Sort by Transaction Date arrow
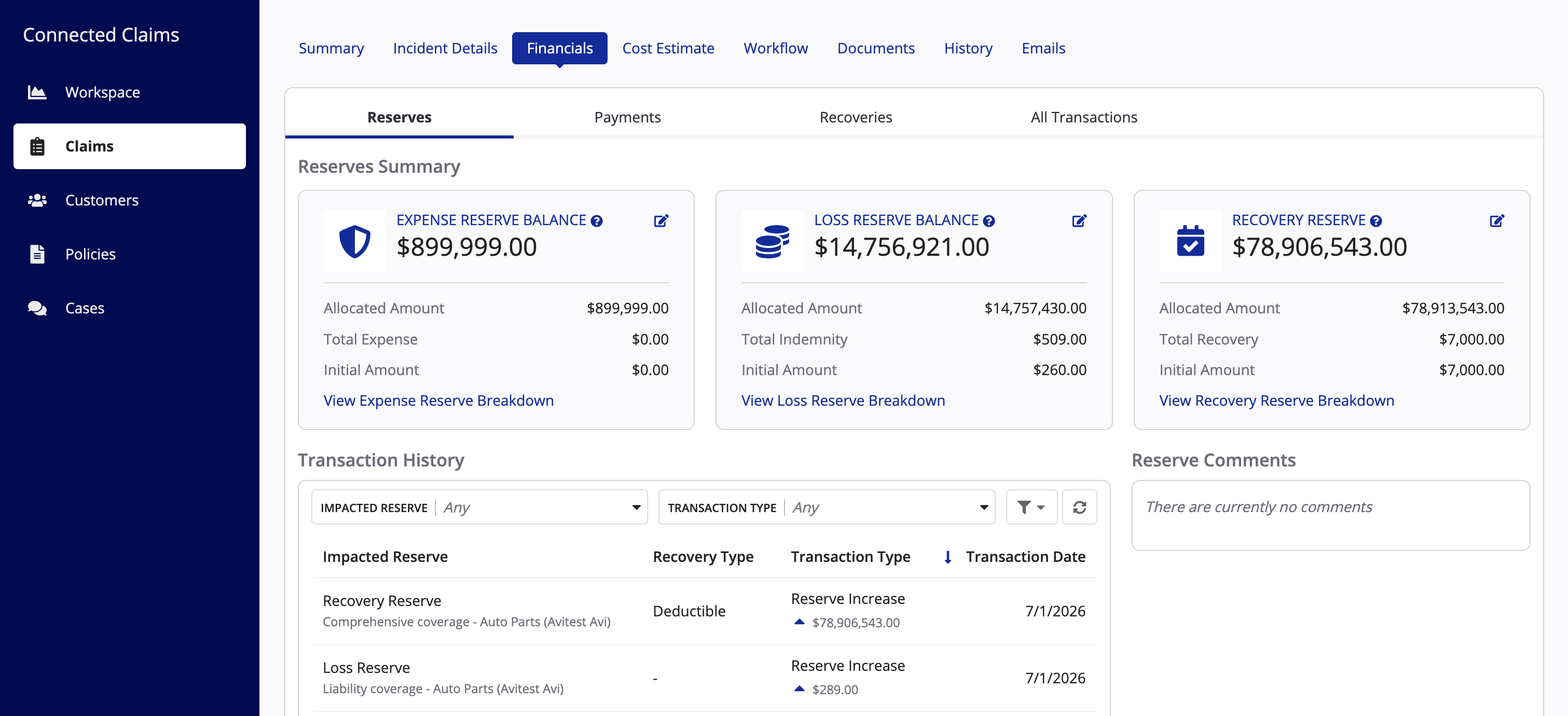 click(948, 557)
